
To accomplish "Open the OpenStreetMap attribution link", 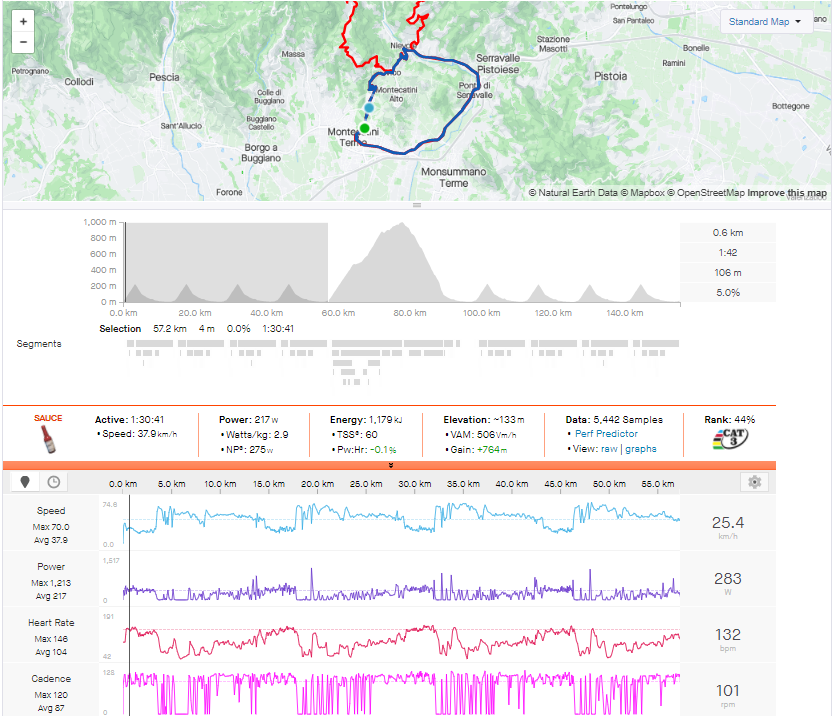I will click(x=707, y=193).
